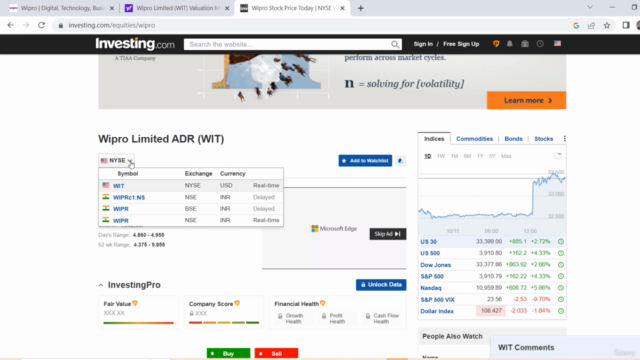Viewport: 640px width, 360px height.
Task: Reload the page with refresh icon
Action: [x=42, y=25]
